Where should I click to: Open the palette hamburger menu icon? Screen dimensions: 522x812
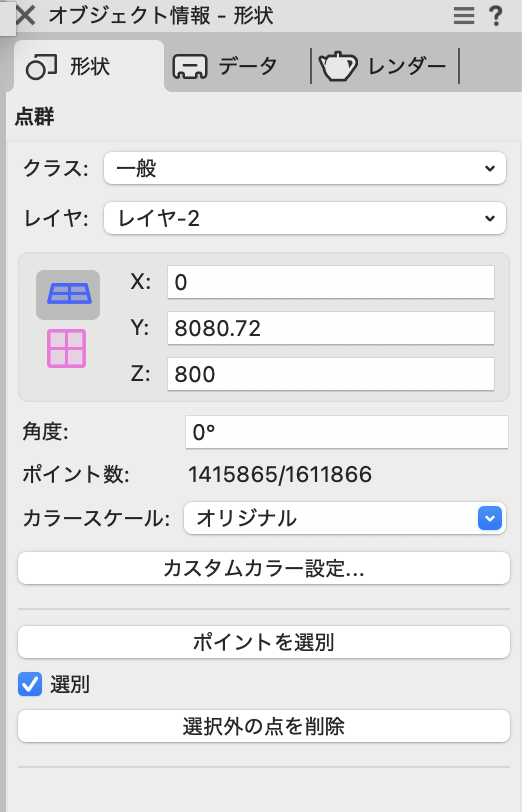coord(463,16)
